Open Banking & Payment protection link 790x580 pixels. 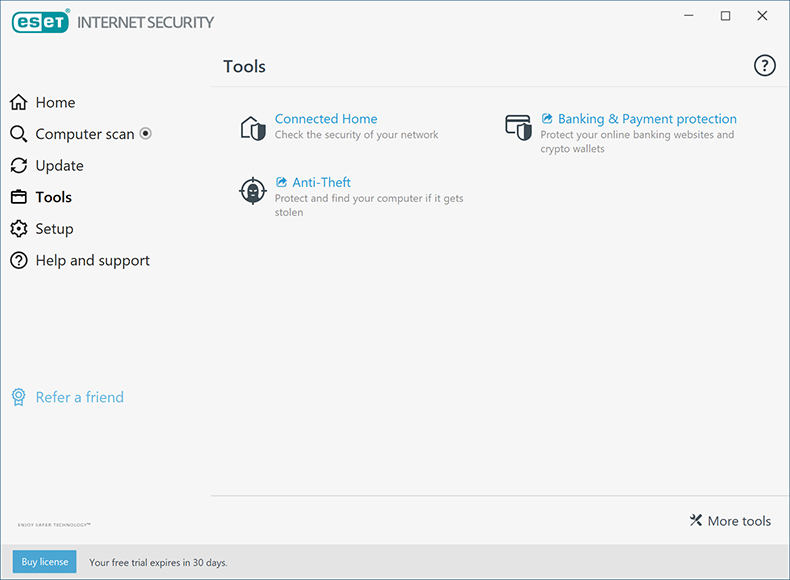647,118
